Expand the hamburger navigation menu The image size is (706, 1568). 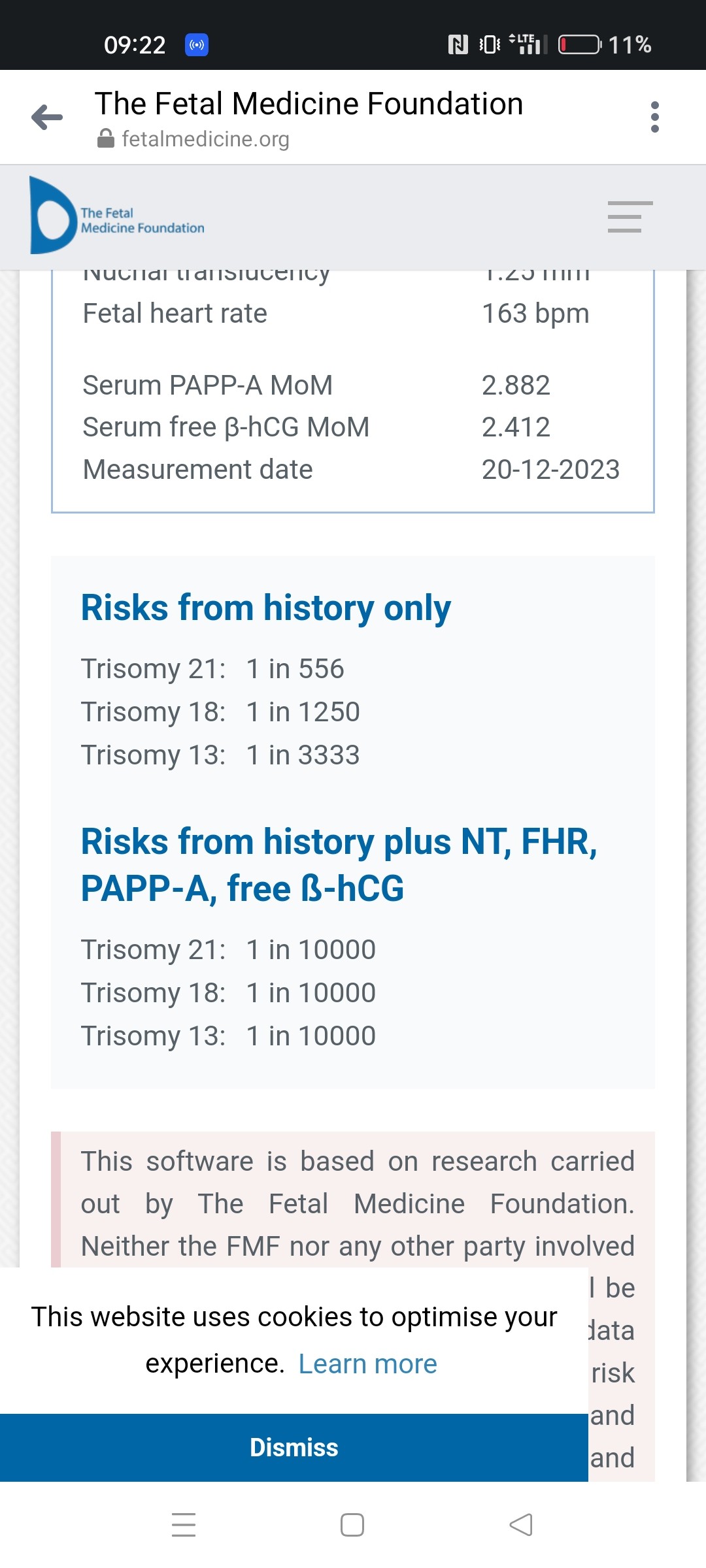coord(630,217)
